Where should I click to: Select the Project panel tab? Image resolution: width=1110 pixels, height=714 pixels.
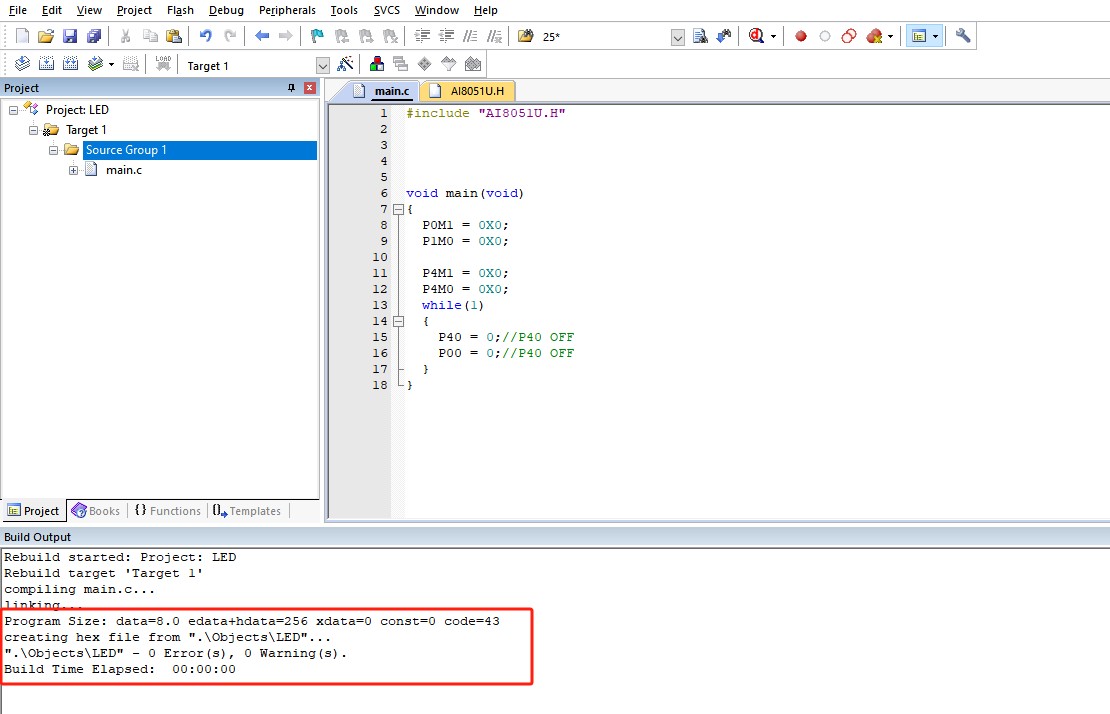tap(33, 511)
